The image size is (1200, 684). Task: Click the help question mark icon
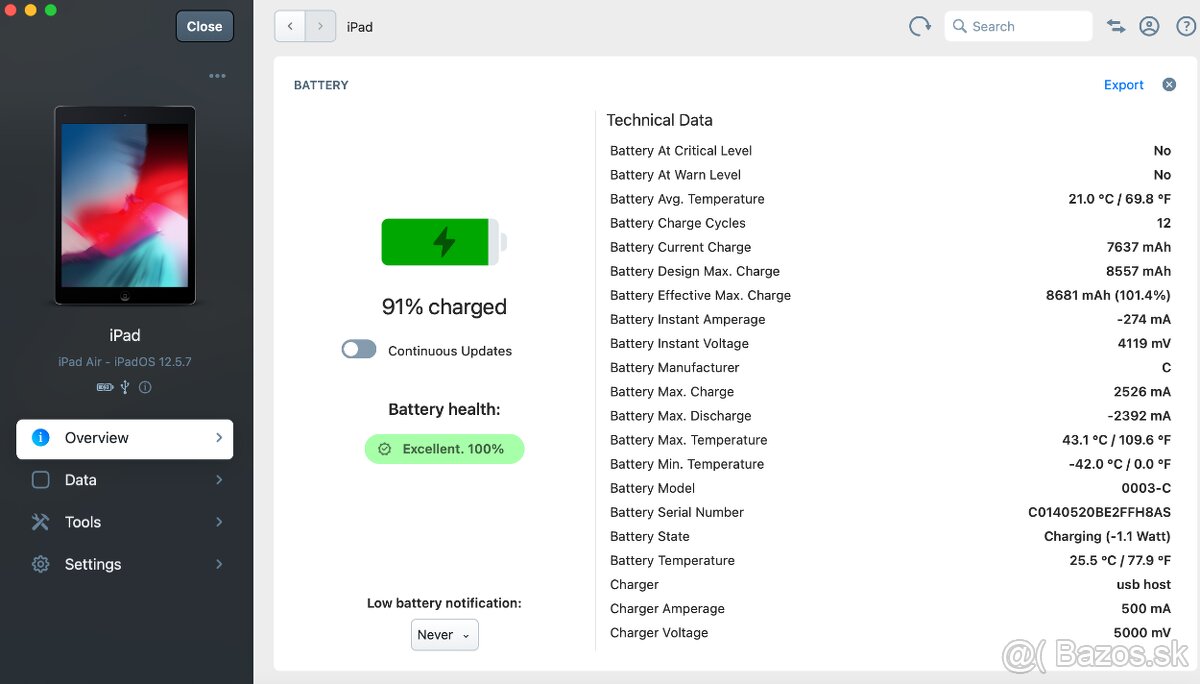click(1185, 27)
